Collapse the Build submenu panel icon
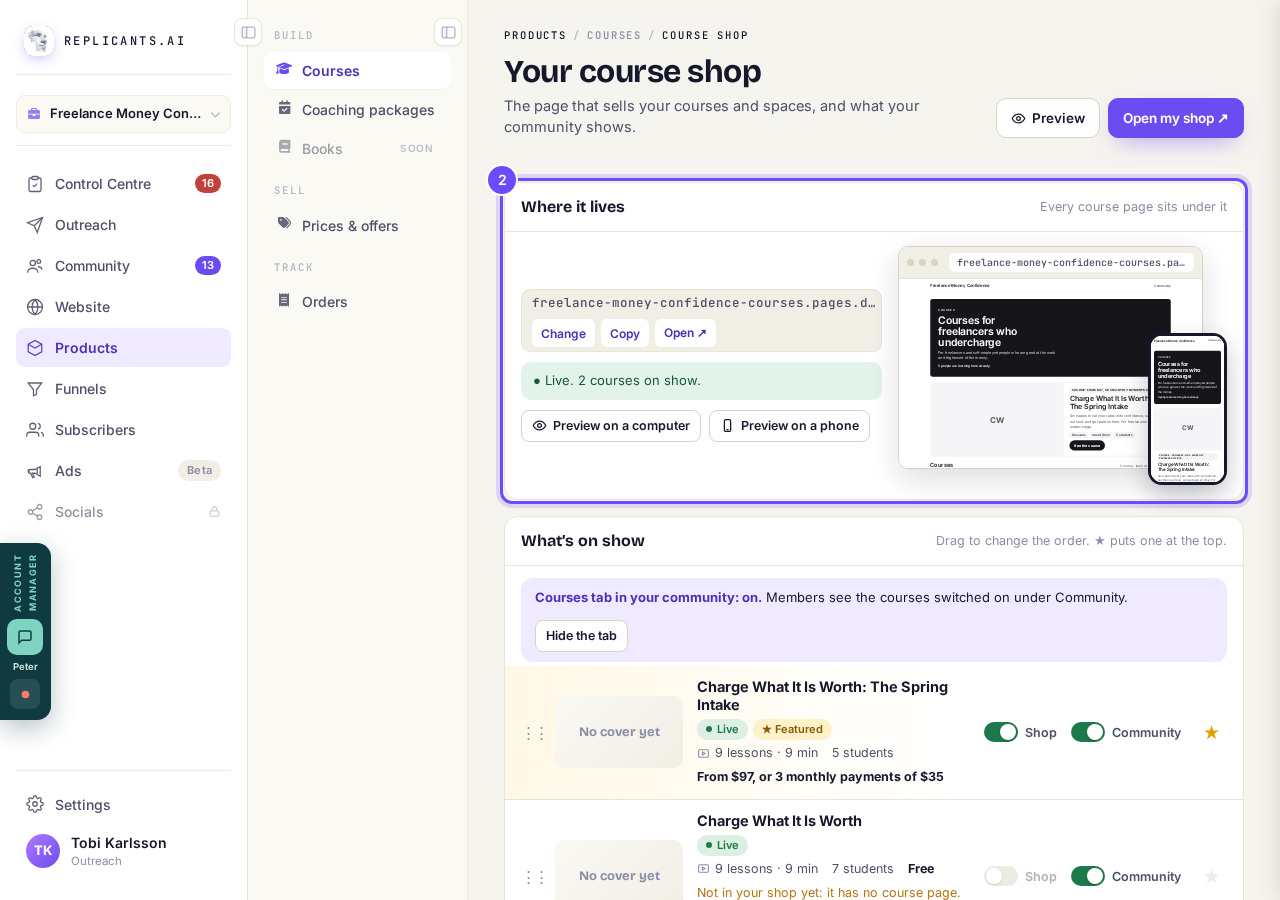 point(448,32)
